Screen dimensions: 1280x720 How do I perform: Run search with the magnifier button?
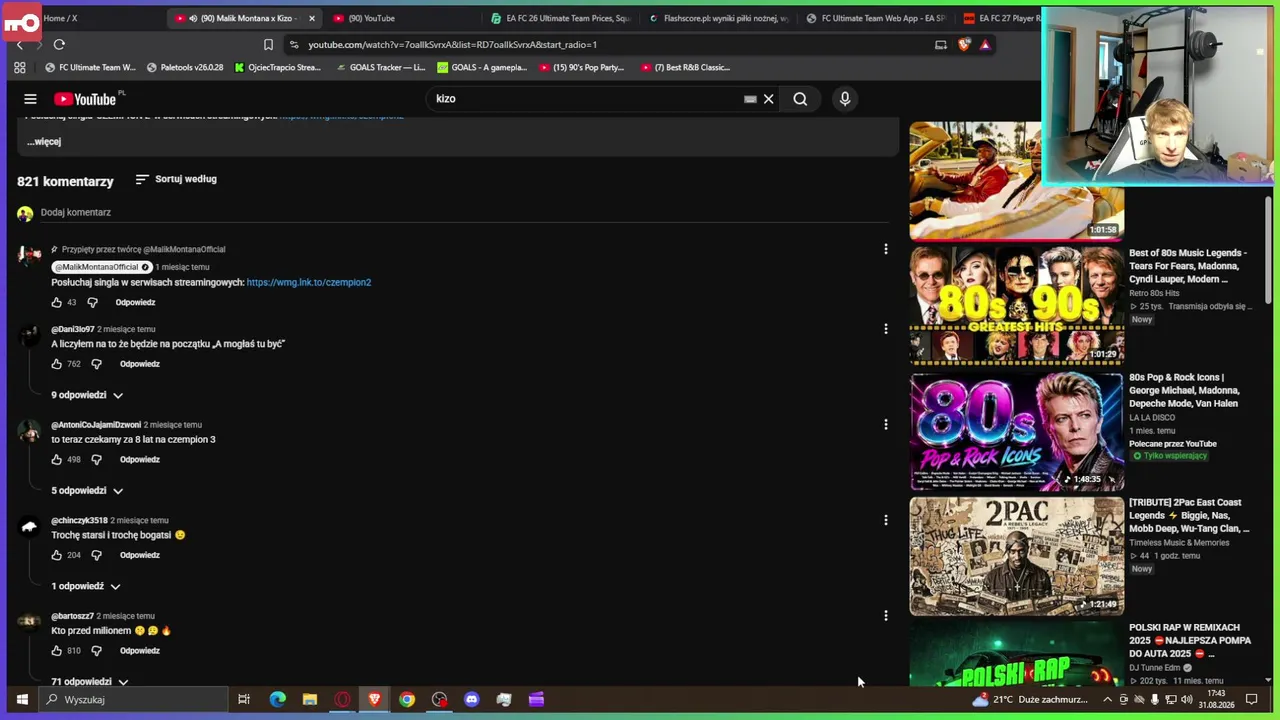click(800, 99)
